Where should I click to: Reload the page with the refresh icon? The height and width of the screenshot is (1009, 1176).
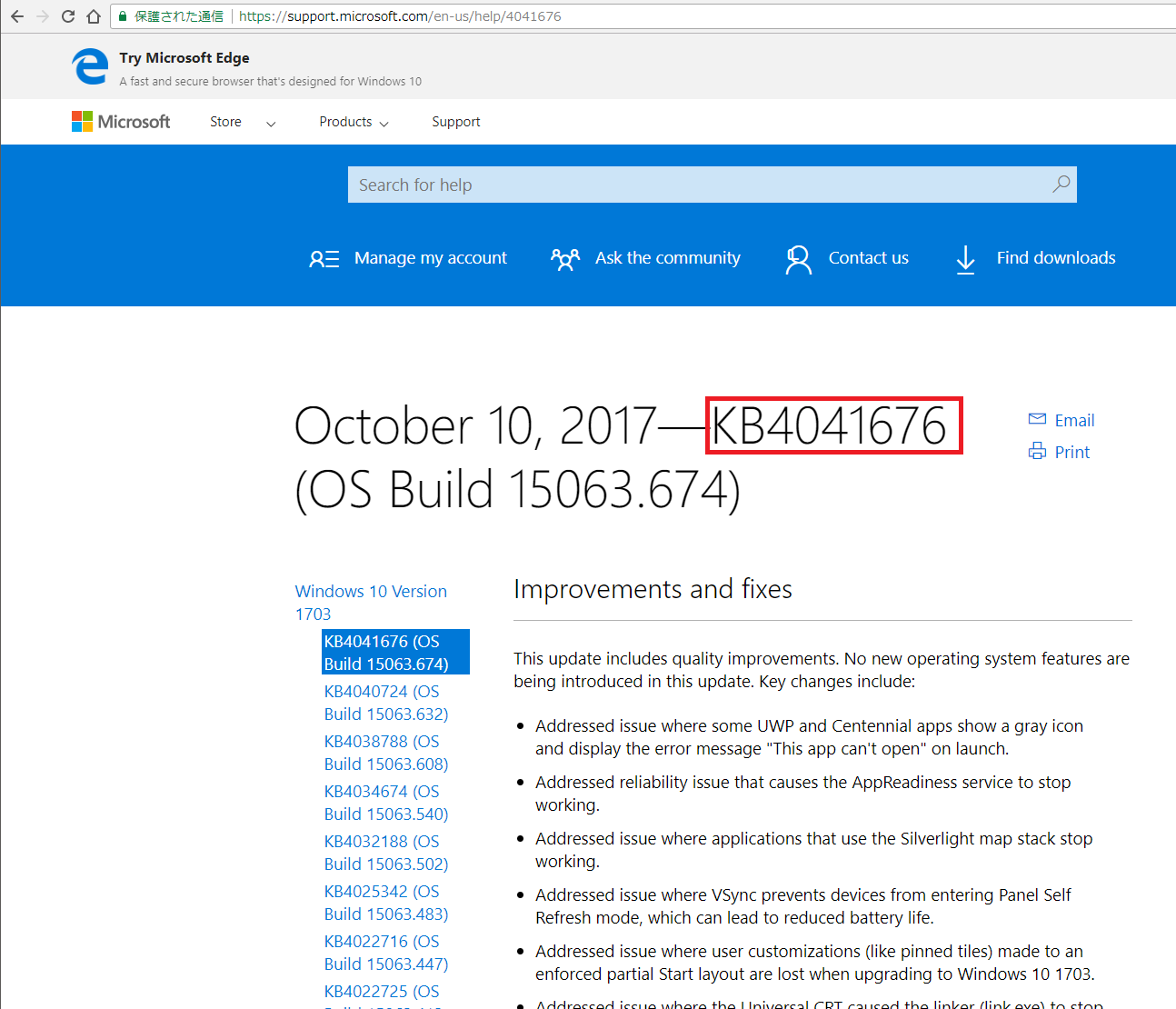(x=68, y=16)
